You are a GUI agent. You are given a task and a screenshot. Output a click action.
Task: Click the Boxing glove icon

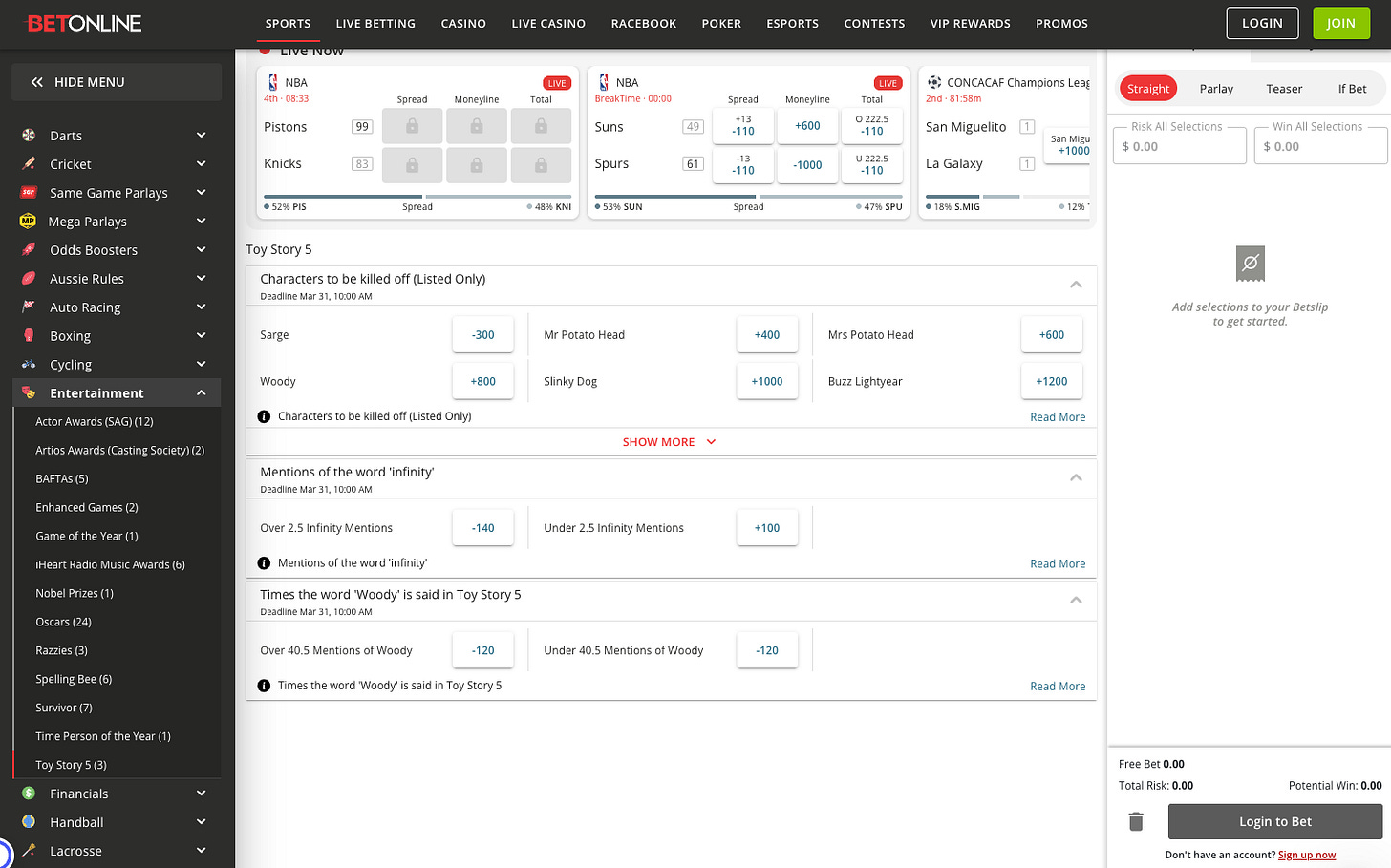[x=29, y=336]
